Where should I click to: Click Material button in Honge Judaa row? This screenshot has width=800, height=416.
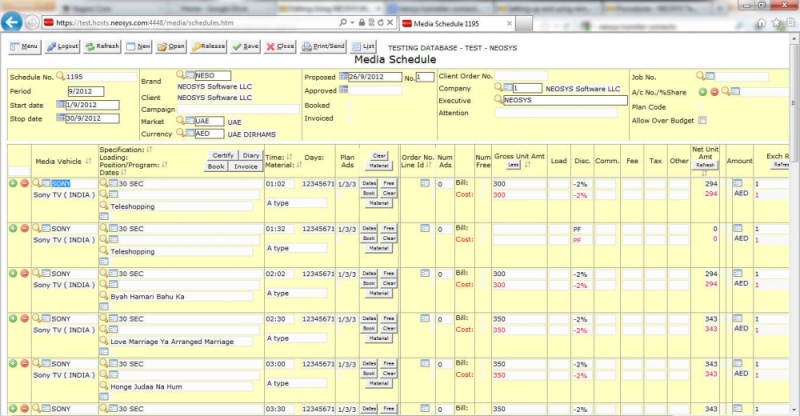(379, 383)
